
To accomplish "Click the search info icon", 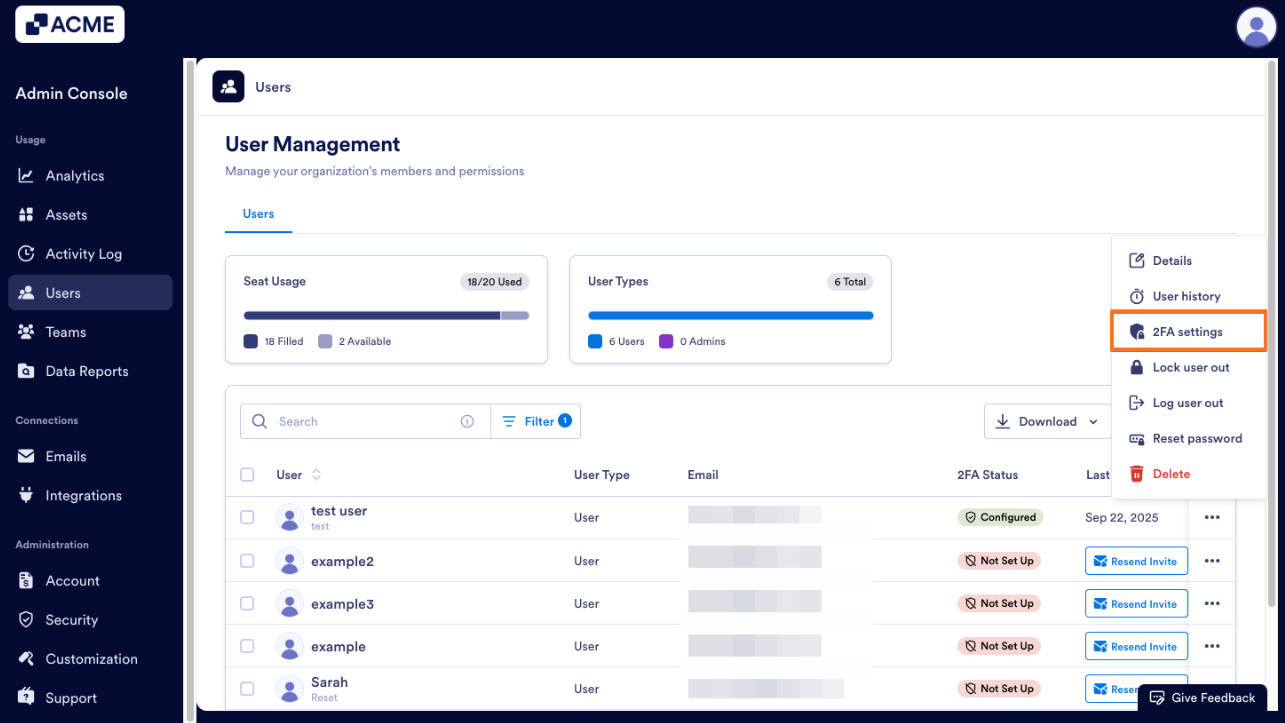I will click(467, 422).
